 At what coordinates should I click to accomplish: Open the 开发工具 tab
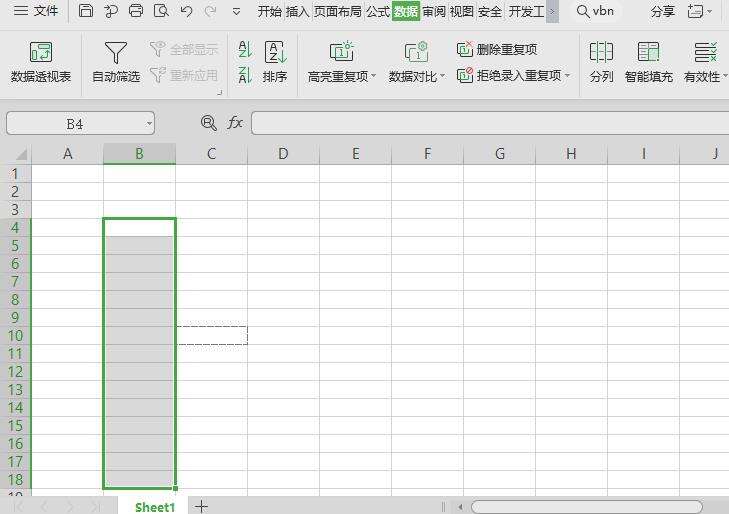click(x=526, y=11)
